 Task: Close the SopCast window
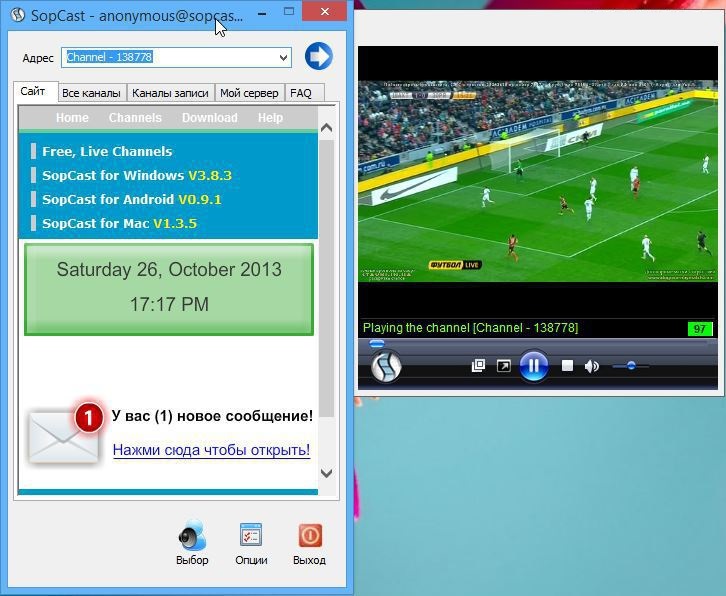click(325, 11)
